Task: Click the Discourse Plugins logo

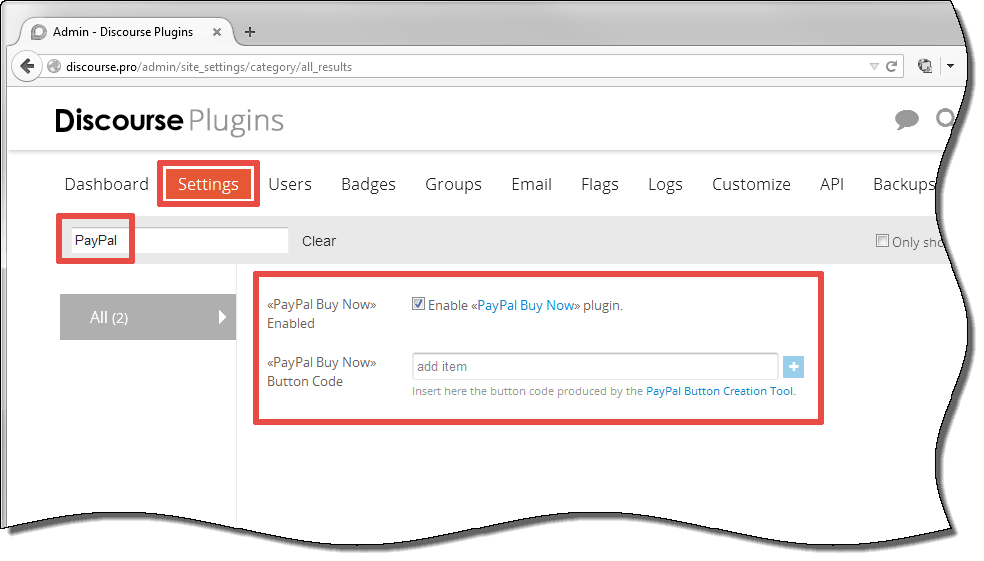Action: point(169,121)
